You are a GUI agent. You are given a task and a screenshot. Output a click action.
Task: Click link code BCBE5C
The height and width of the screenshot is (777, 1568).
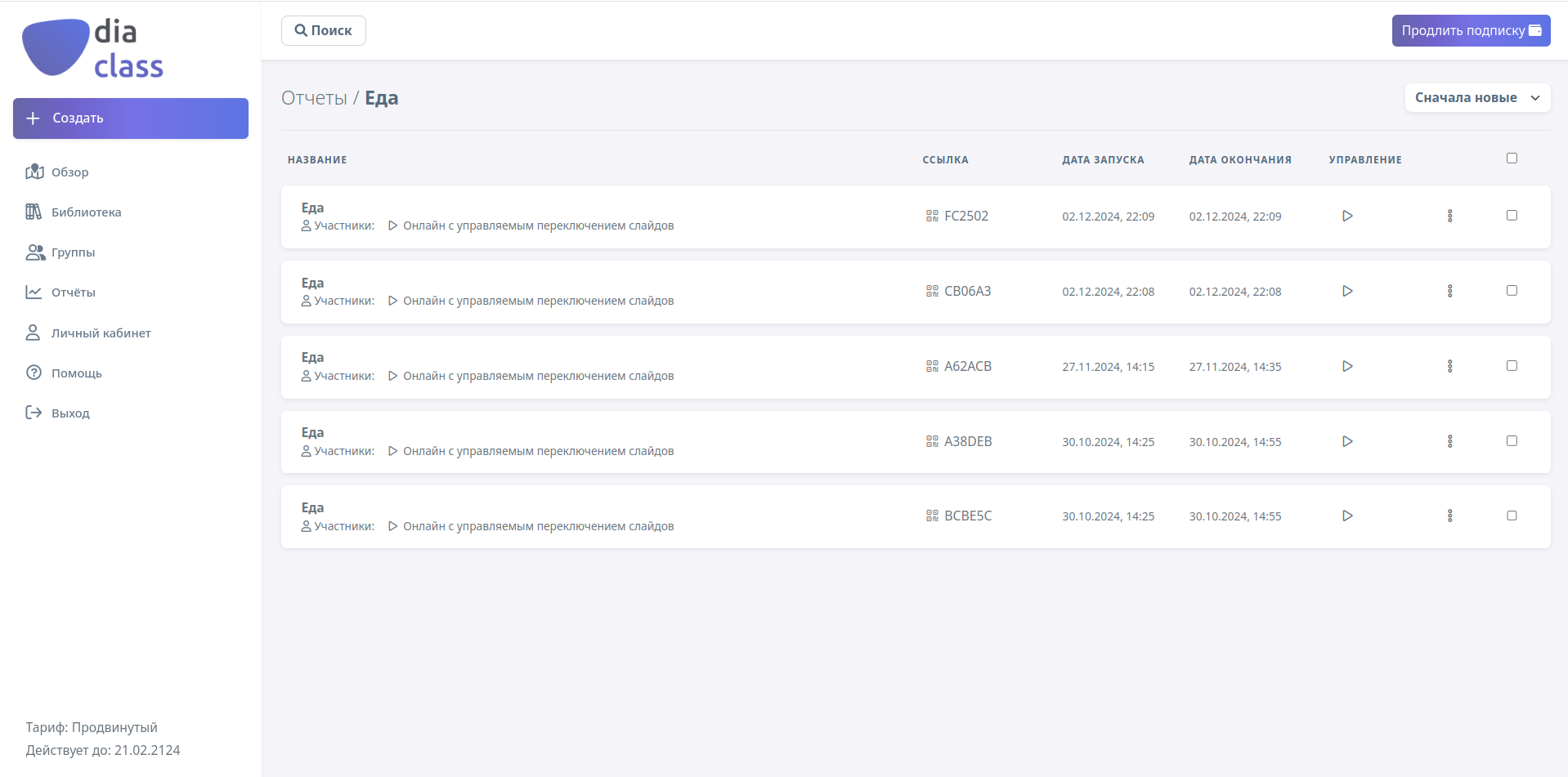pos(968,516)
